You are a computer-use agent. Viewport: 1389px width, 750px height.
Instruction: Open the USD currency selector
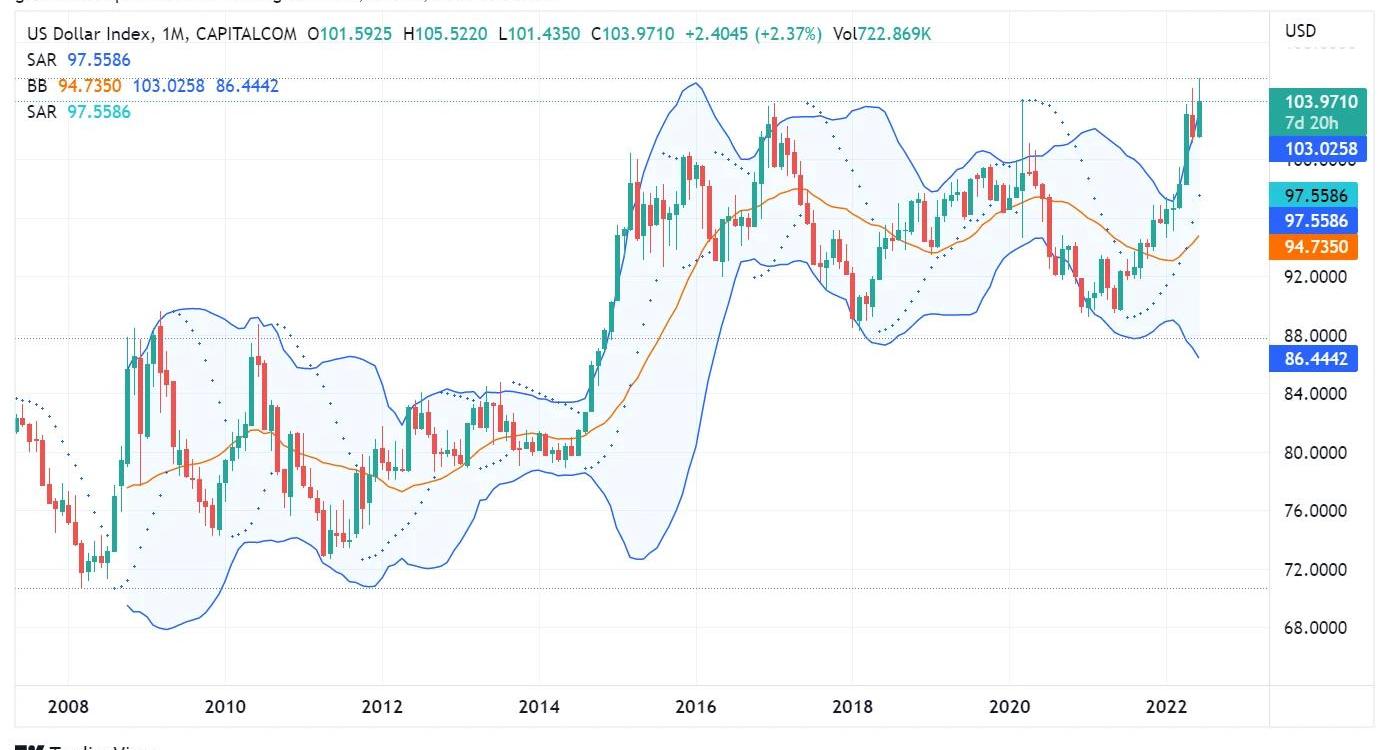(x=1300, y=31)
